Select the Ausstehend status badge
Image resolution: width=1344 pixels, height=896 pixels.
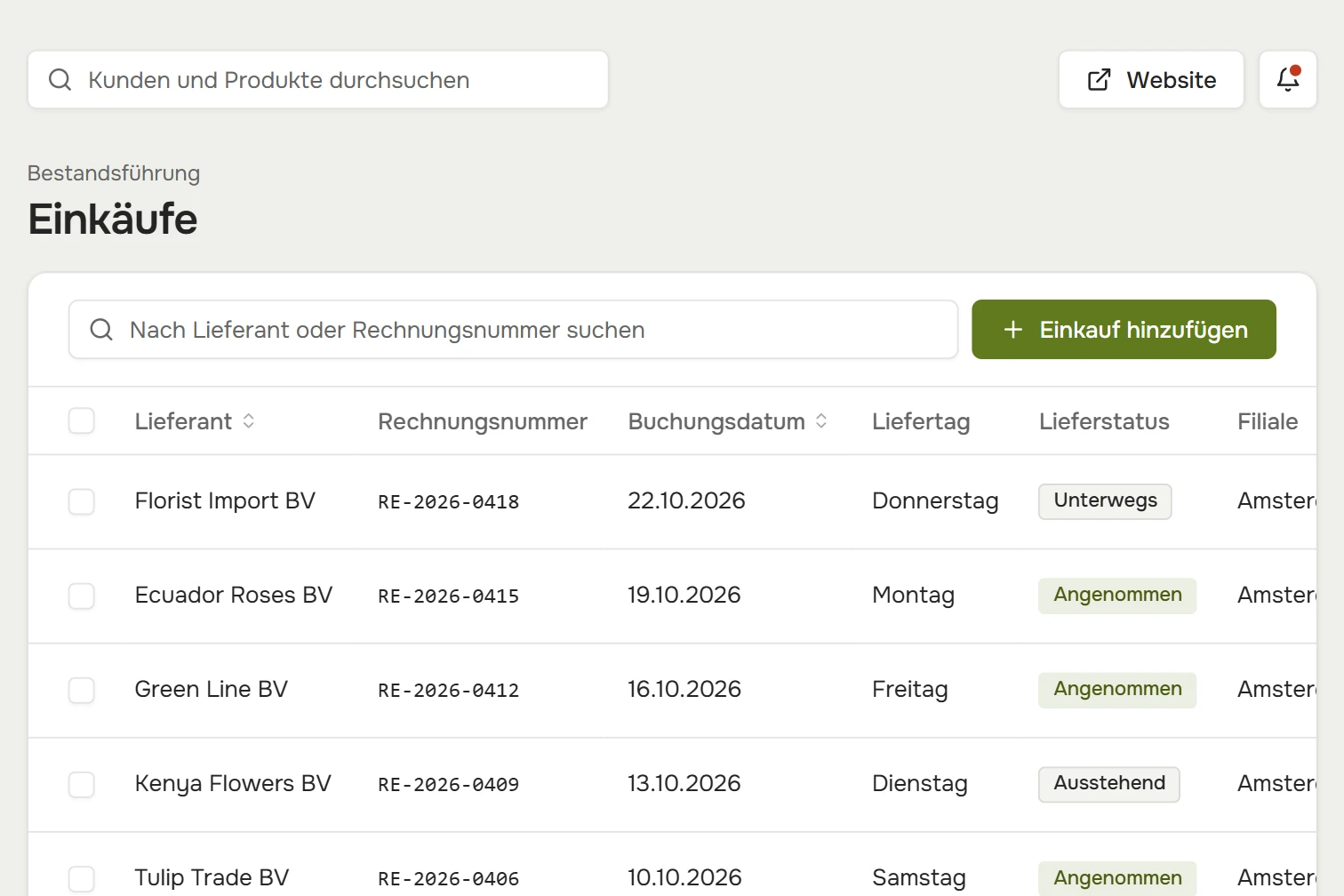coord(1109,784)
